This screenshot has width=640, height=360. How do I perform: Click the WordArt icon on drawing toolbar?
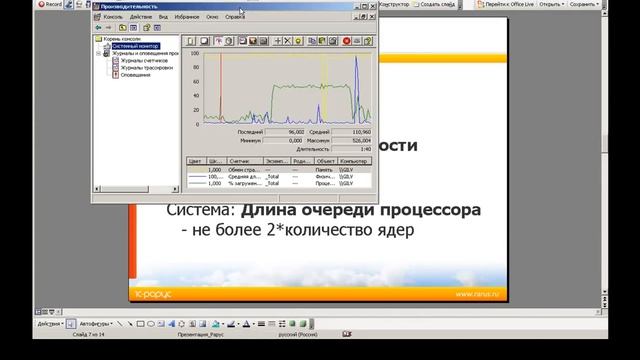[171, 324]
